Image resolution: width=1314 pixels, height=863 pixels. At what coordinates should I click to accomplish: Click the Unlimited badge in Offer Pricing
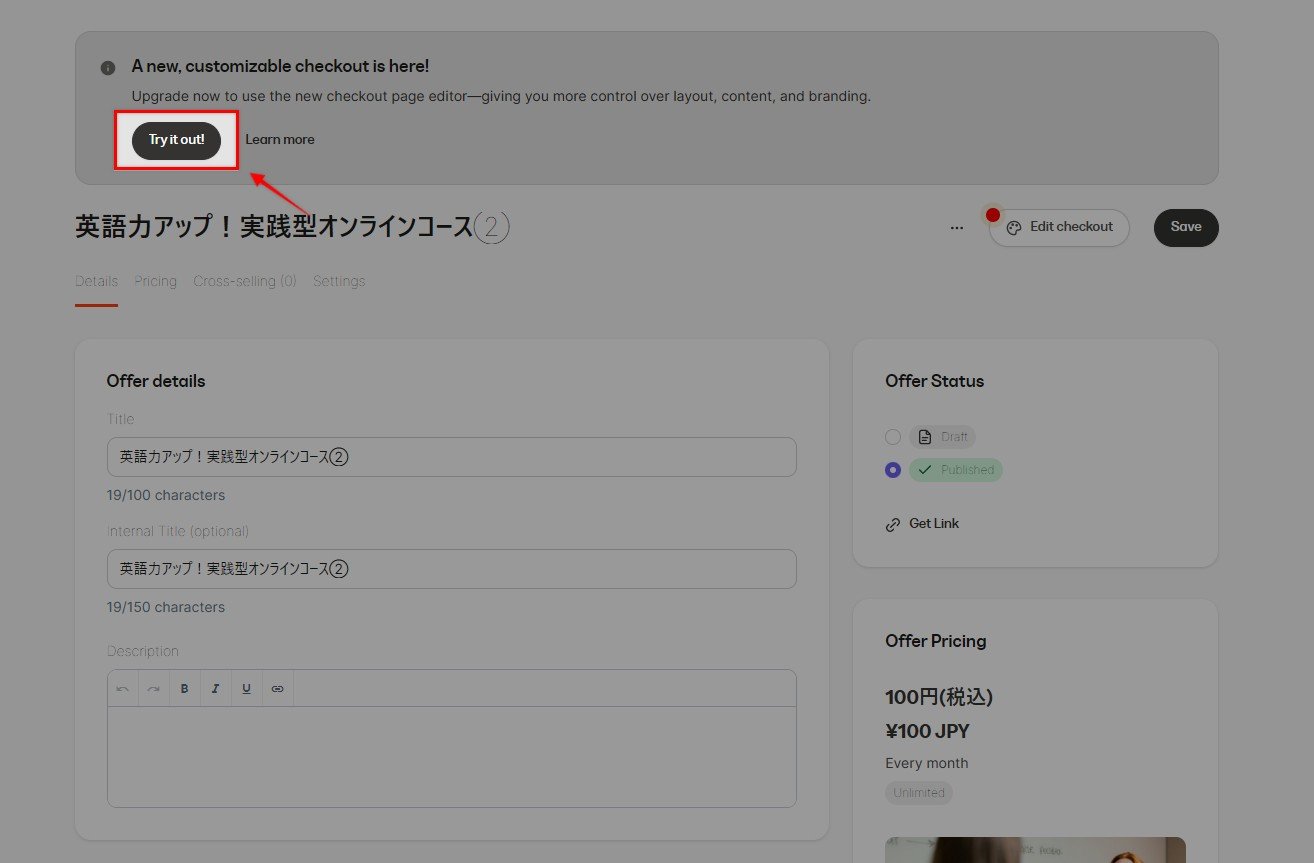point(919,793)
